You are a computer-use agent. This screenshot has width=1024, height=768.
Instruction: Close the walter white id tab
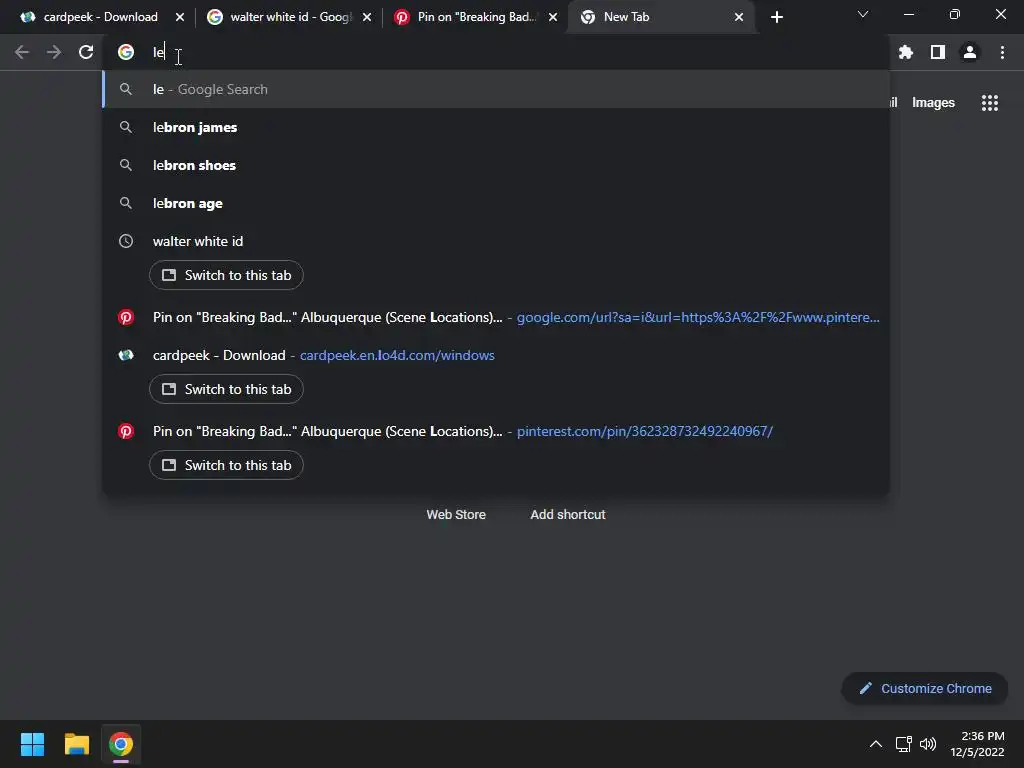pyautogui.click(x=367, y=17)
